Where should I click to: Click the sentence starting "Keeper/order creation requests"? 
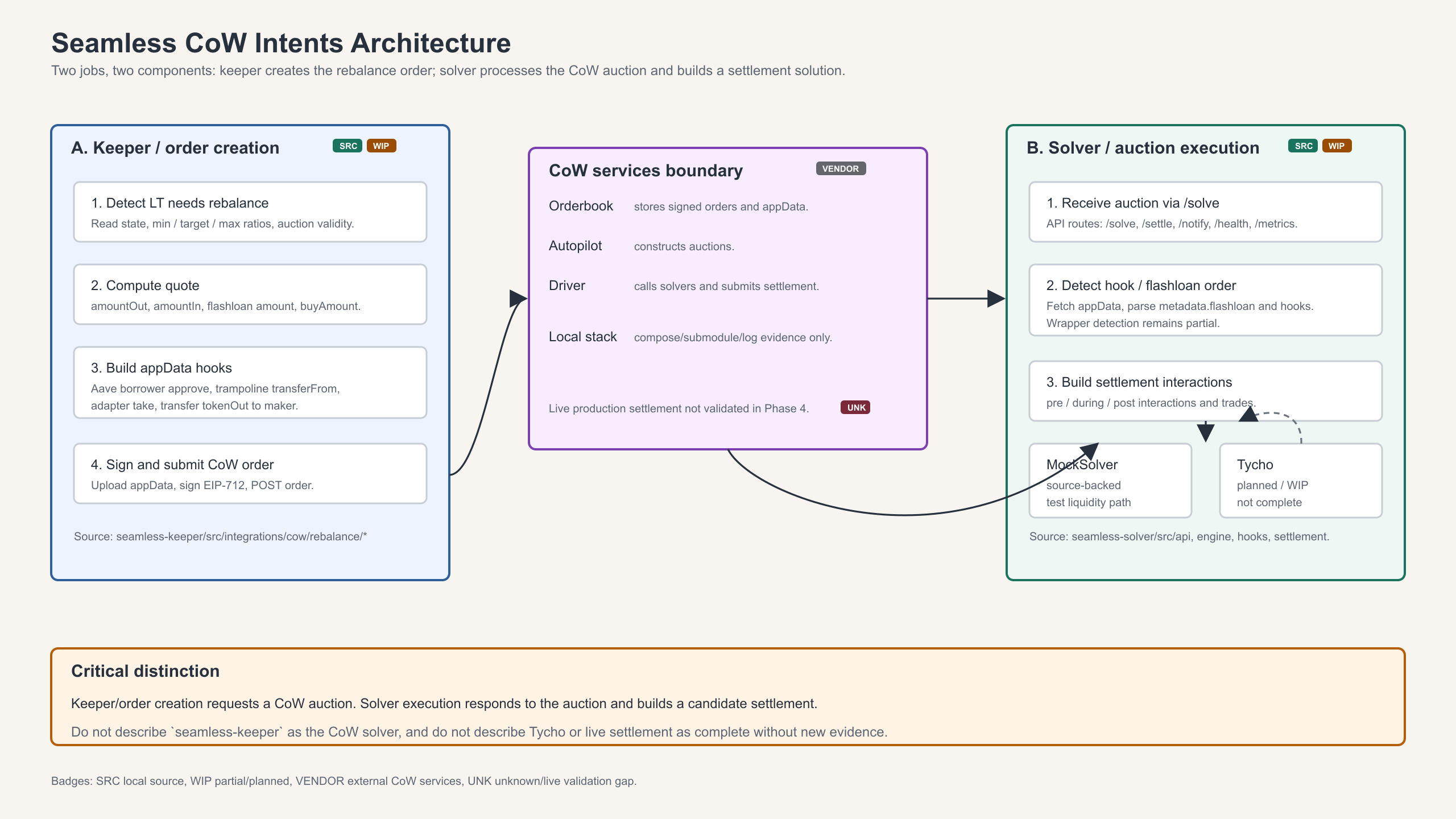tap(444, 704)
